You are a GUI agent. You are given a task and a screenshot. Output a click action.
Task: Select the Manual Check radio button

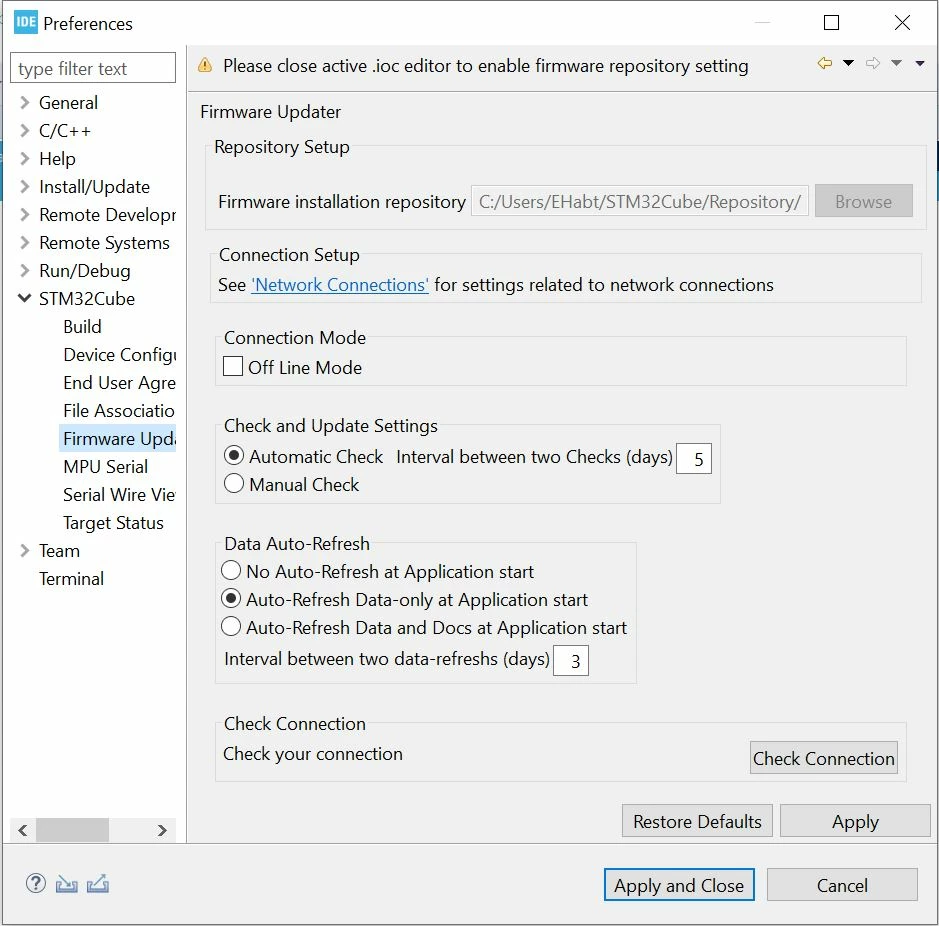click(234, 483)
